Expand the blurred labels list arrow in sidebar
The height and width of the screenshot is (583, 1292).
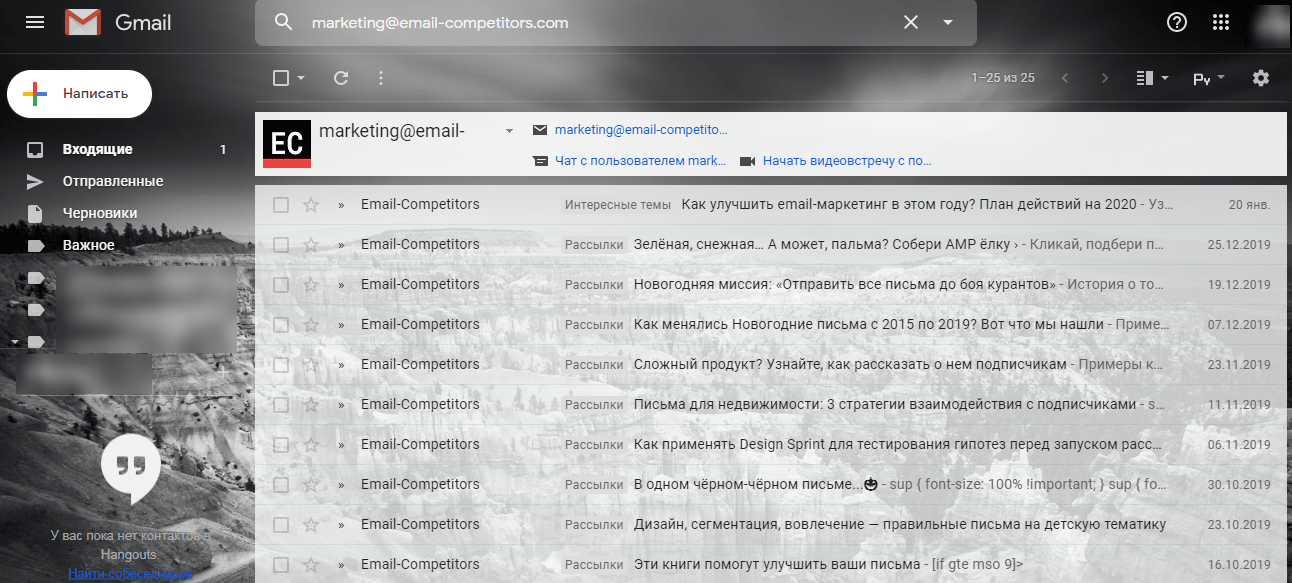pyautogui.click(x=14, y=341)
